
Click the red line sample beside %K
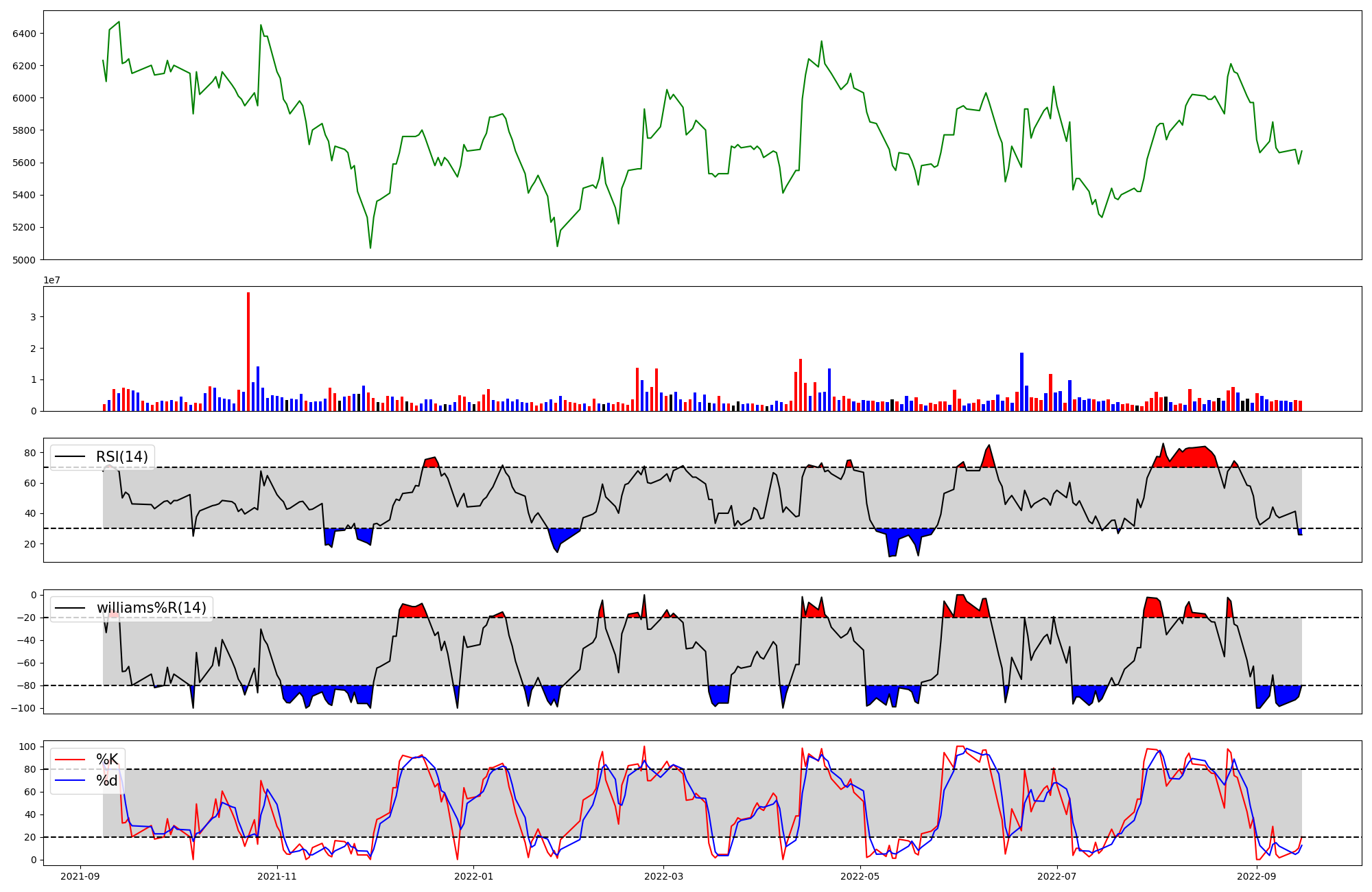(x=70, y=759)
